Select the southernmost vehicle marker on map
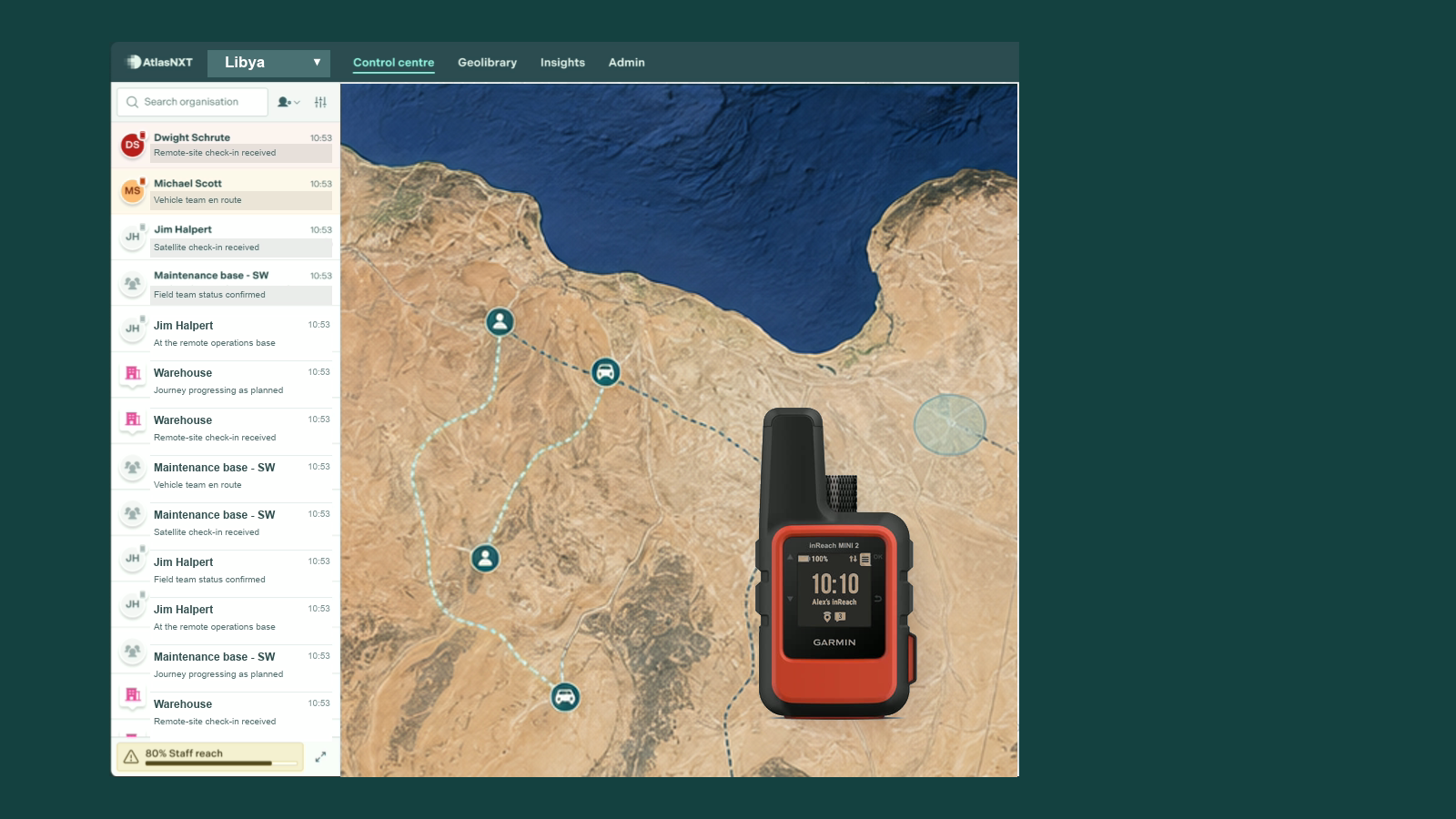This screenshot has height=819, width=1456. coord(565,697)
